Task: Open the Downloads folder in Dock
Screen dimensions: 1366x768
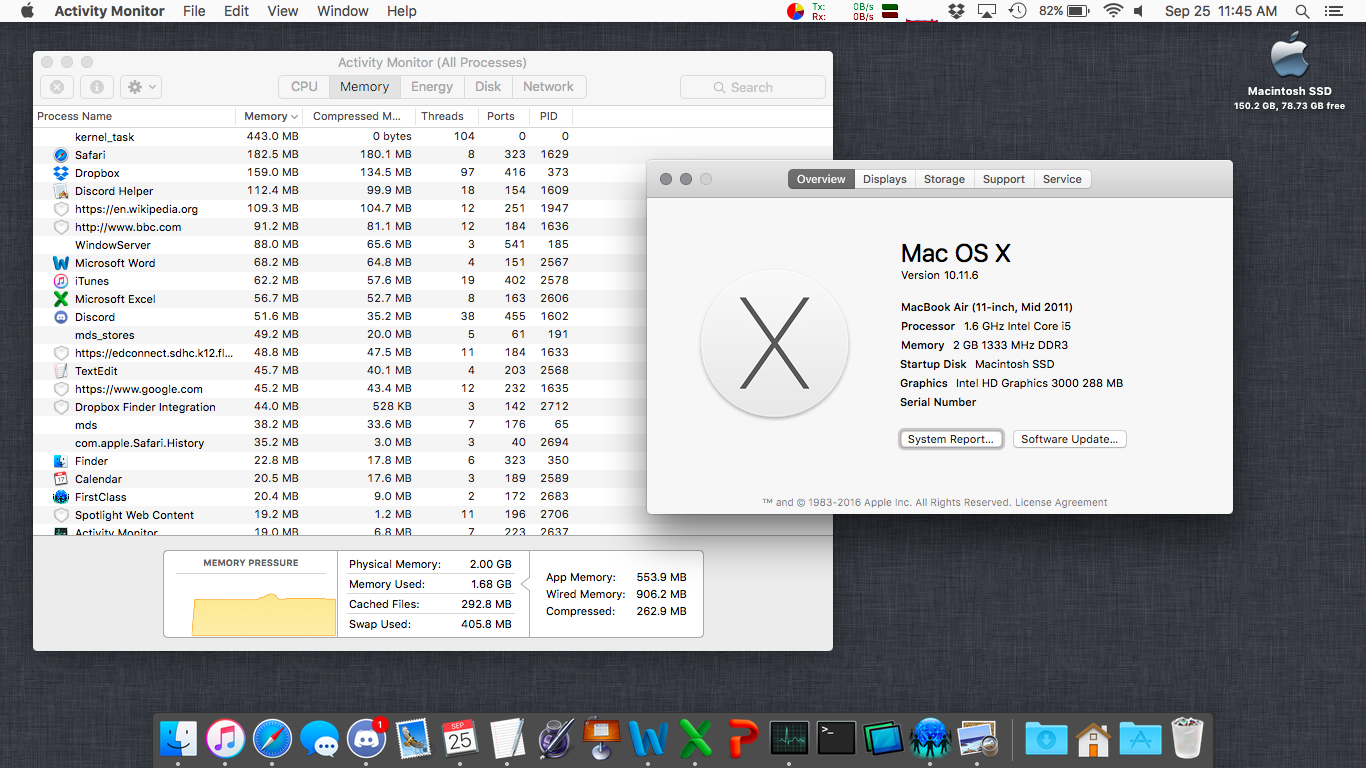Action: tap(1046, 739)
